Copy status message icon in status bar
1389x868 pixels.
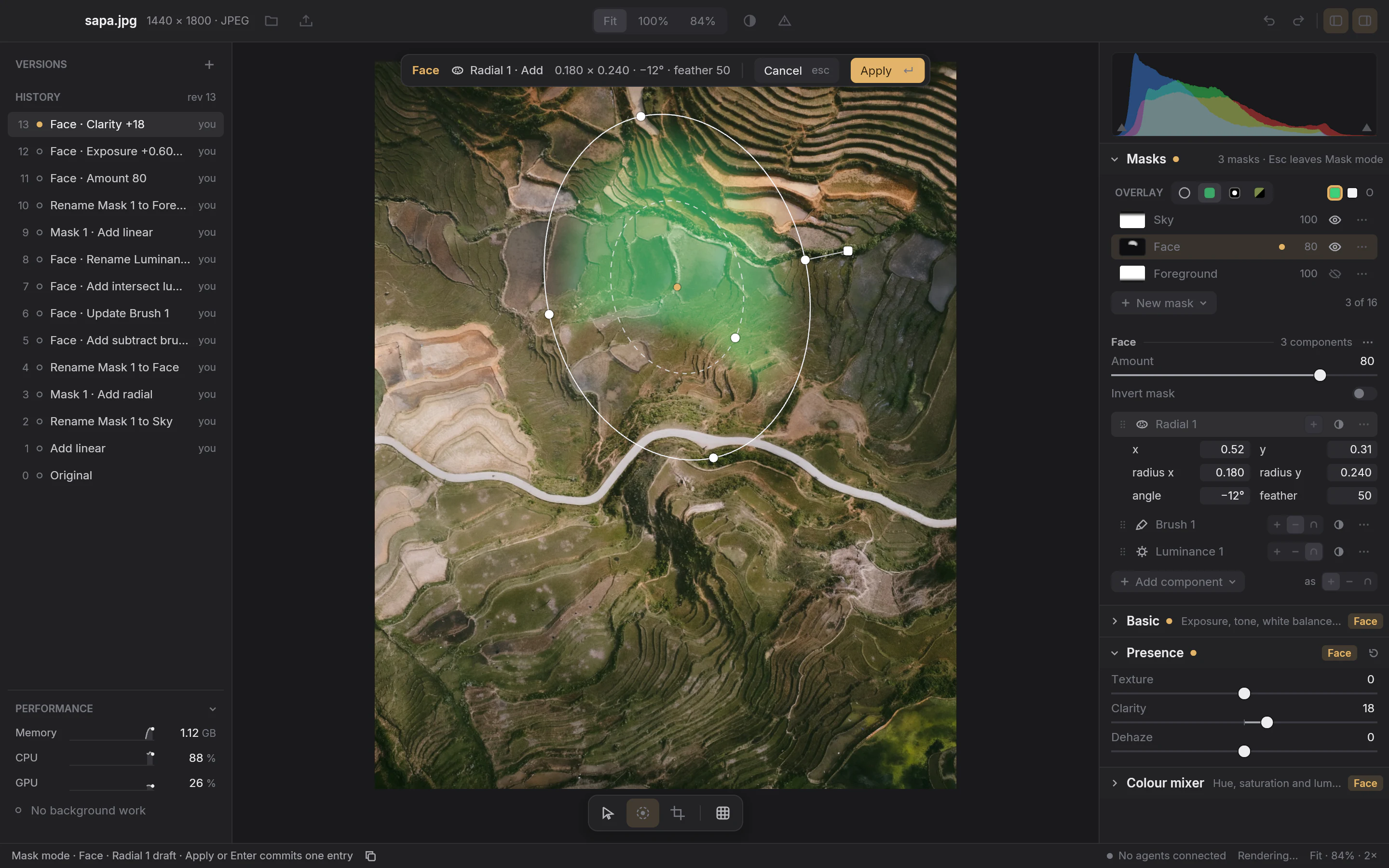pos(371,856)
